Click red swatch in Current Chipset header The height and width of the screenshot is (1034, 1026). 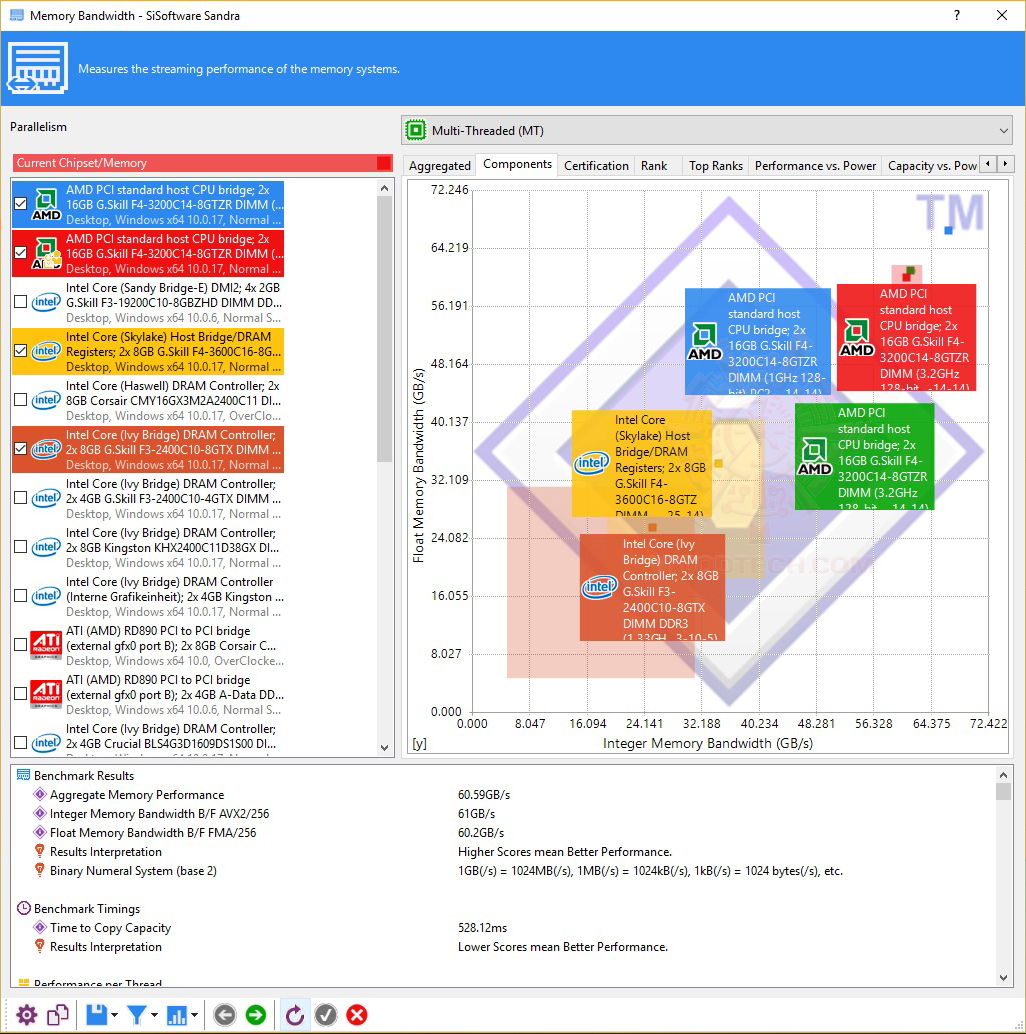383,163
